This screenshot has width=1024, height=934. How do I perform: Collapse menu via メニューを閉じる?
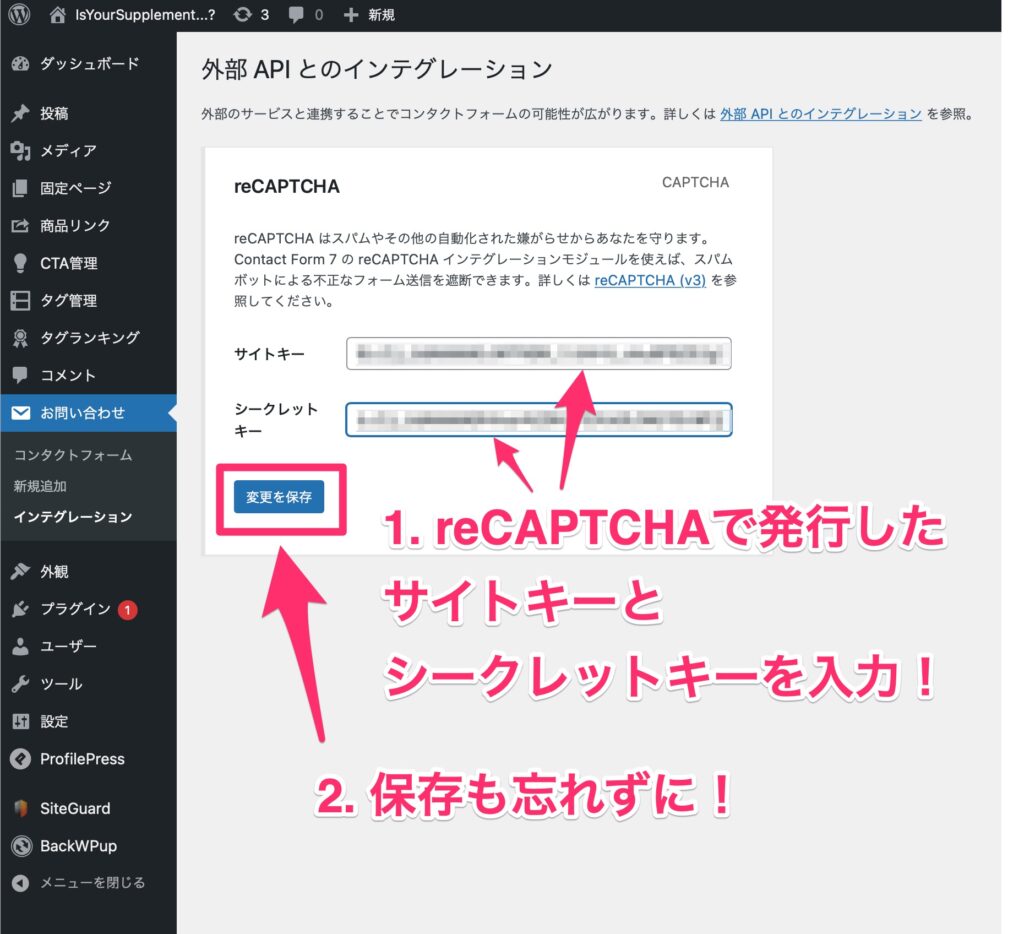(92, 883)
